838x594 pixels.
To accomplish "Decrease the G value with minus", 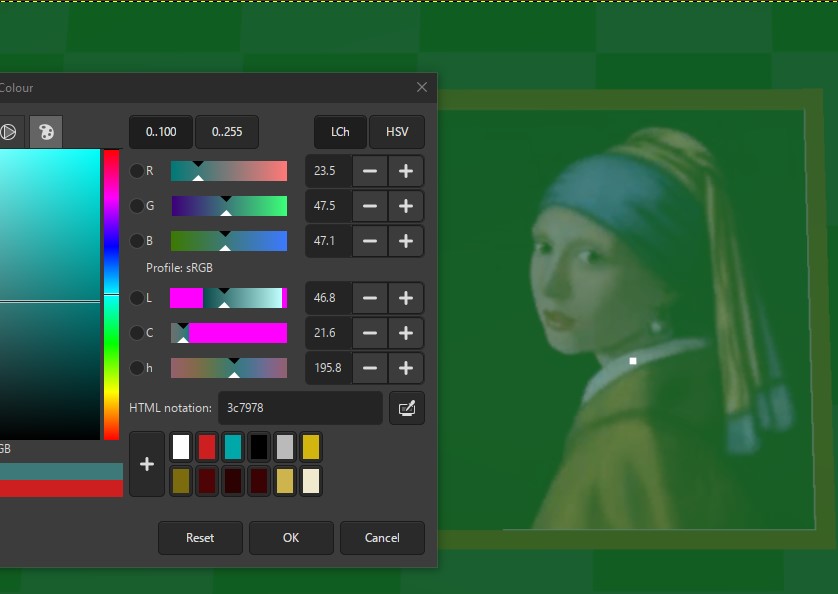I will pos(370,206).
